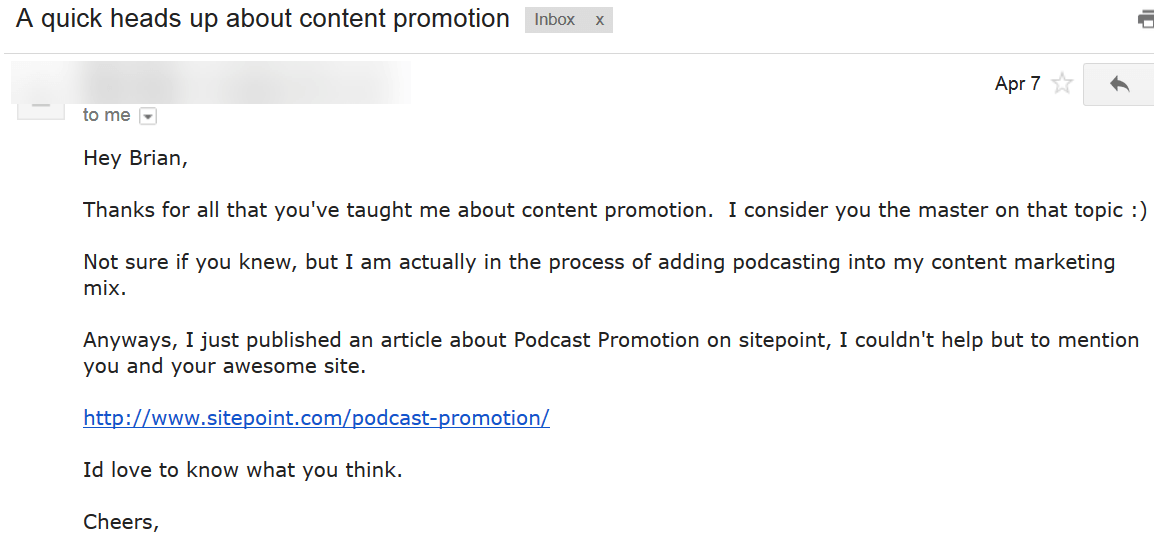Click the 'Cheers,' sign-off text
Viewport: 1154px width, 546px height.
[x=121, y=522]
